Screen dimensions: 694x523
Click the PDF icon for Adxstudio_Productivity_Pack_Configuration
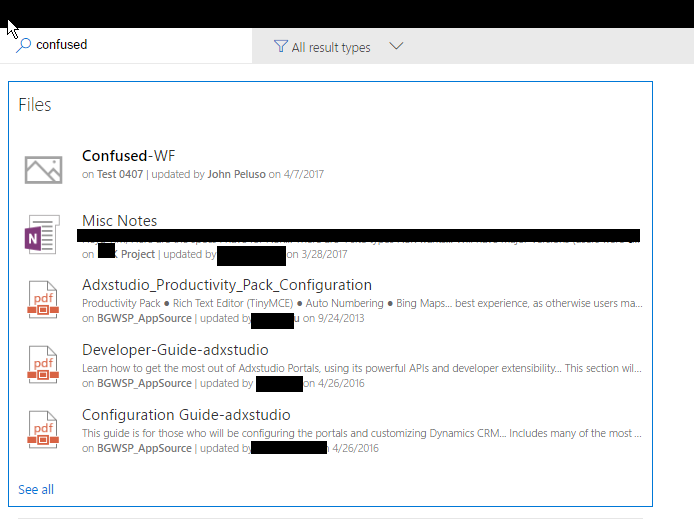point(43,300)
